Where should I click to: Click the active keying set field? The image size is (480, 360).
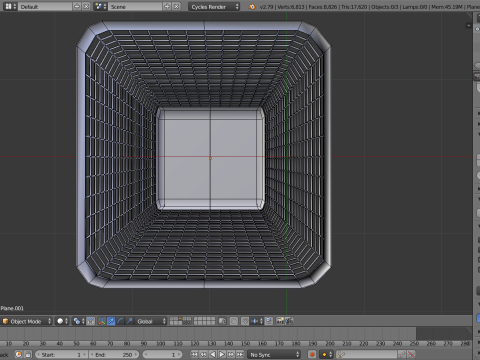[x=367, y=355]
